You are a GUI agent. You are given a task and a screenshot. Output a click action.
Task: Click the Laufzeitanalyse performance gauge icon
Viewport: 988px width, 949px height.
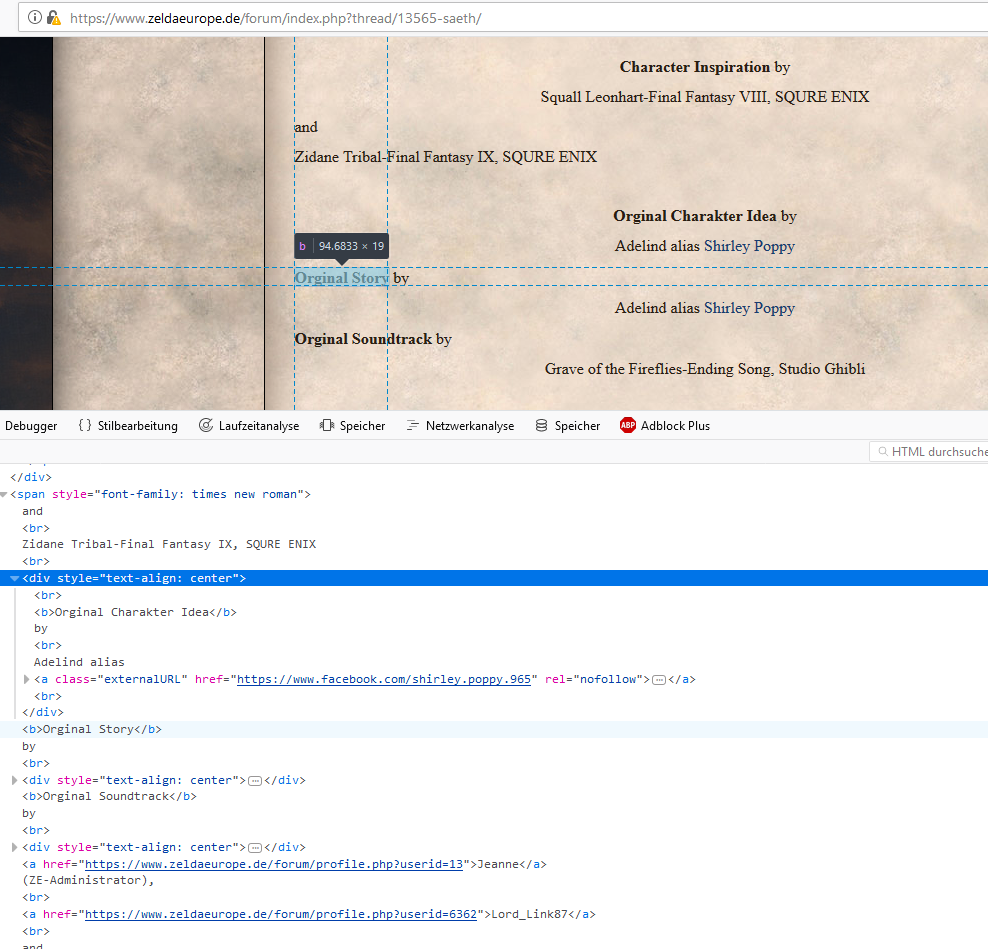[x=206, y=426]
